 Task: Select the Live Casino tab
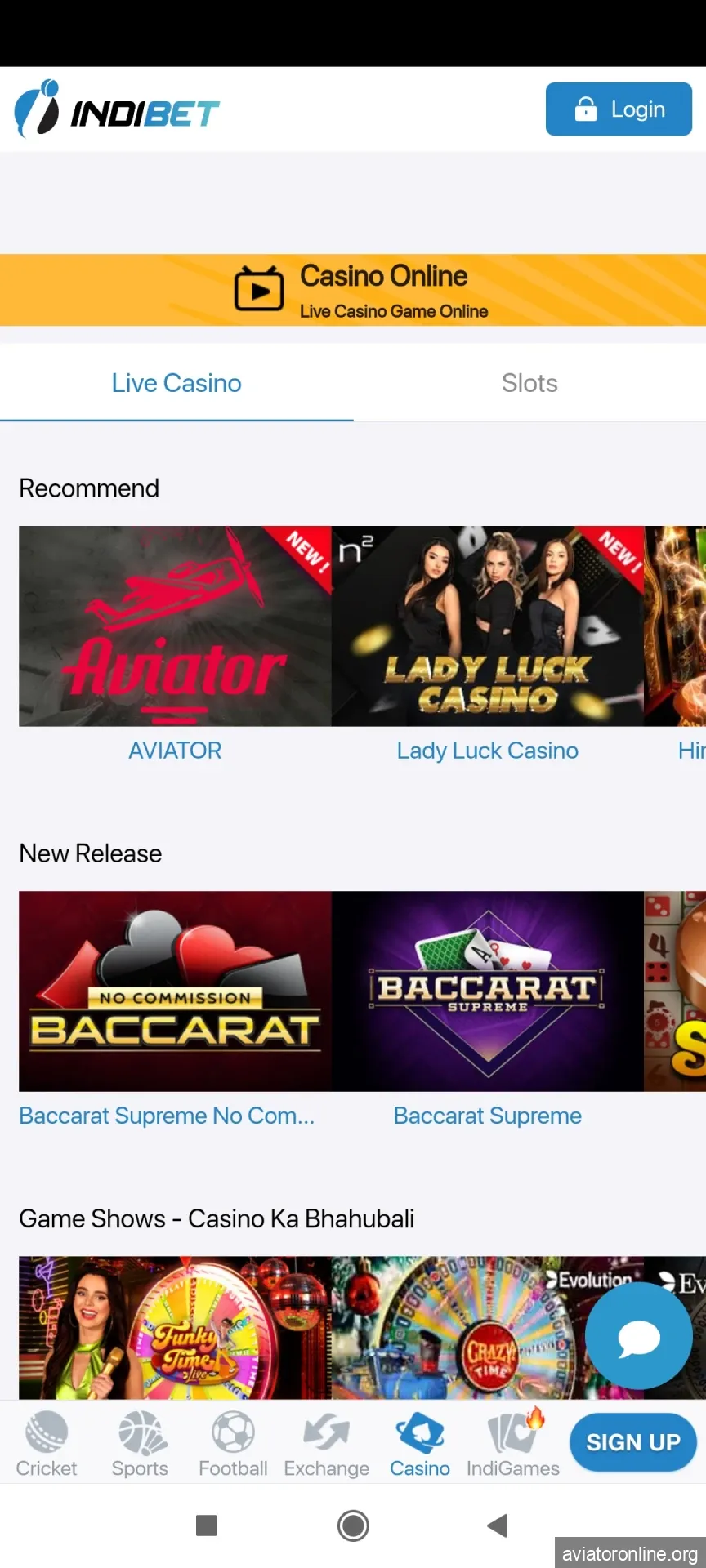[x=176, y=383]
